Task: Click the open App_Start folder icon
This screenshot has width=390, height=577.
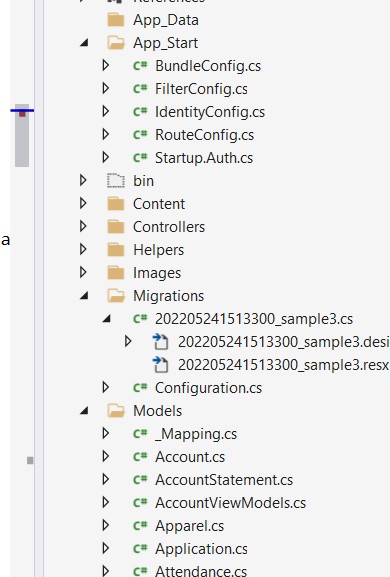Action: point(116,43)
